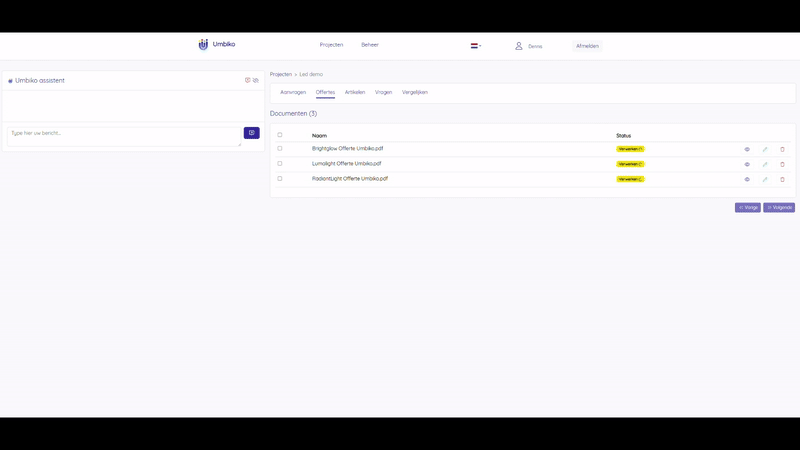Tick the checkbox for RadiantLight Offerte Umbiko.pdf
Screen dimensions: 800x450
pyautogui.click(x=280, y=179)
